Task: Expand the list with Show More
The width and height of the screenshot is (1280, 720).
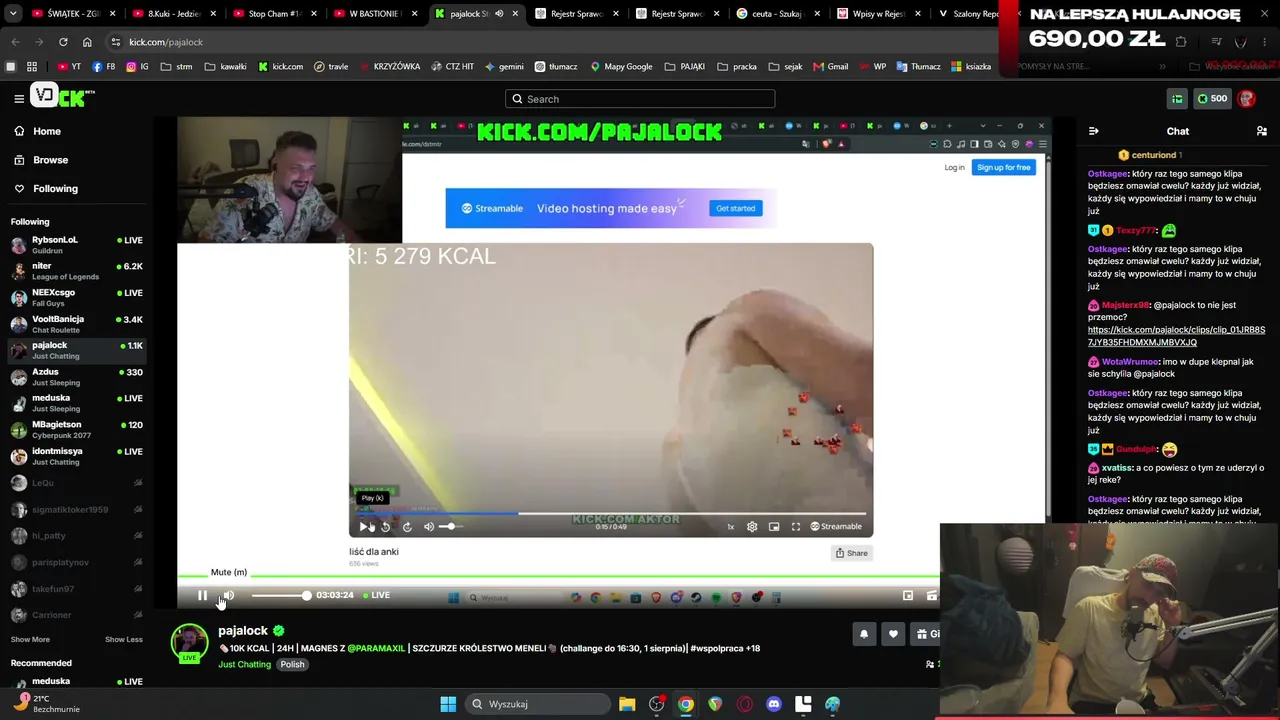Action: tap(30, 639)
